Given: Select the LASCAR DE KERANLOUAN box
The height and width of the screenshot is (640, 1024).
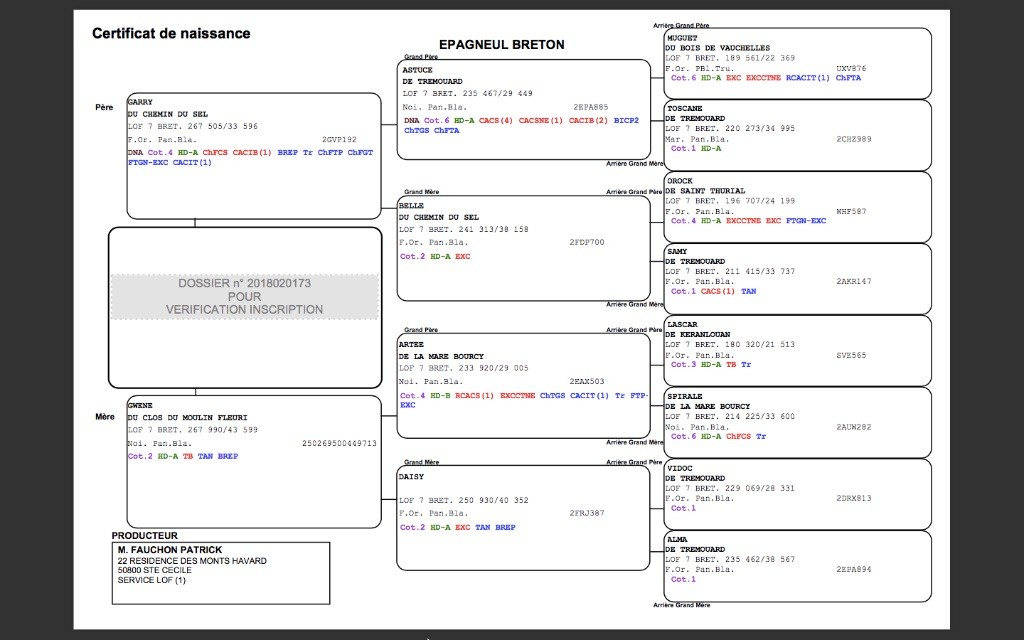Looking at the screenshot, I should (797, 351).
